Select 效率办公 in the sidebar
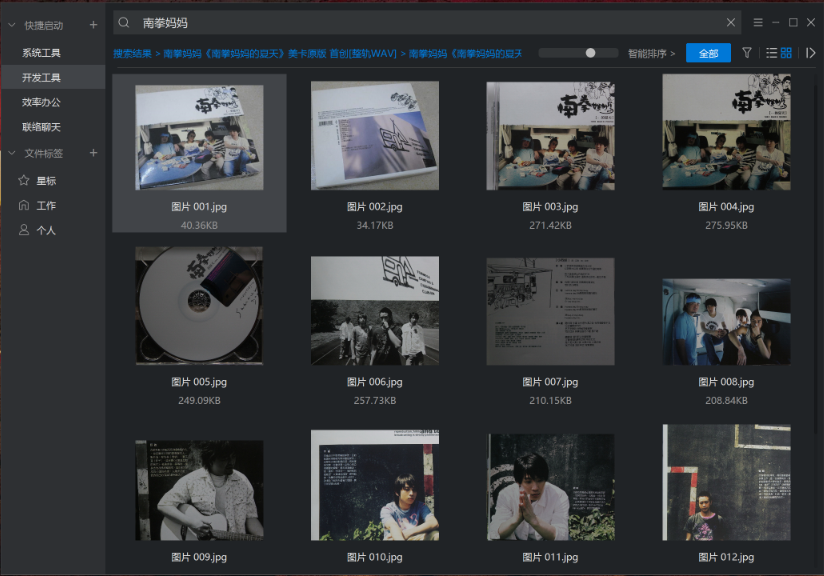 (41, 102)
